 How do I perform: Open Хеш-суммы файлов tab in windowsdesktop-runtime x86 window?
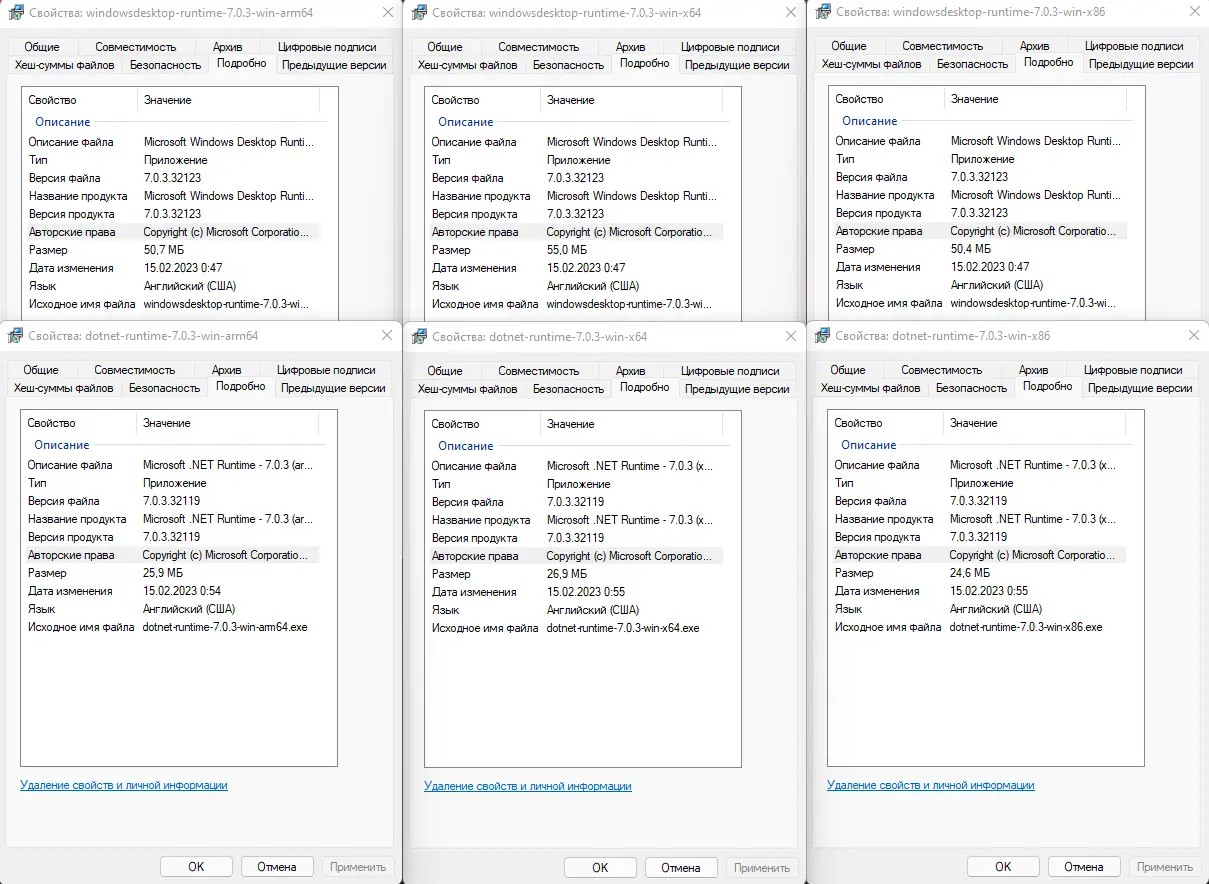point(871,63)
